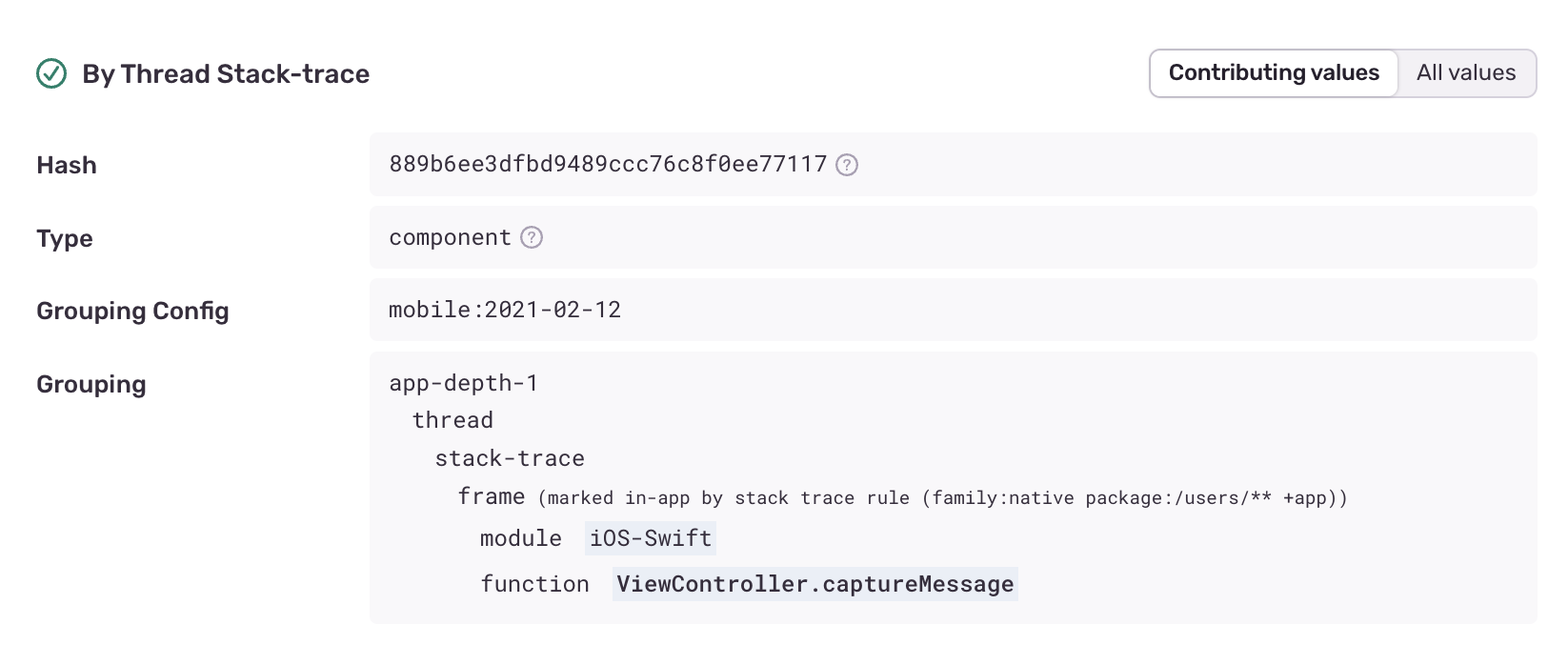Click the success check icon before the heading
The height and width of the screenshot is (665, 1568).
pyautogui.click(x=52, y=71)
